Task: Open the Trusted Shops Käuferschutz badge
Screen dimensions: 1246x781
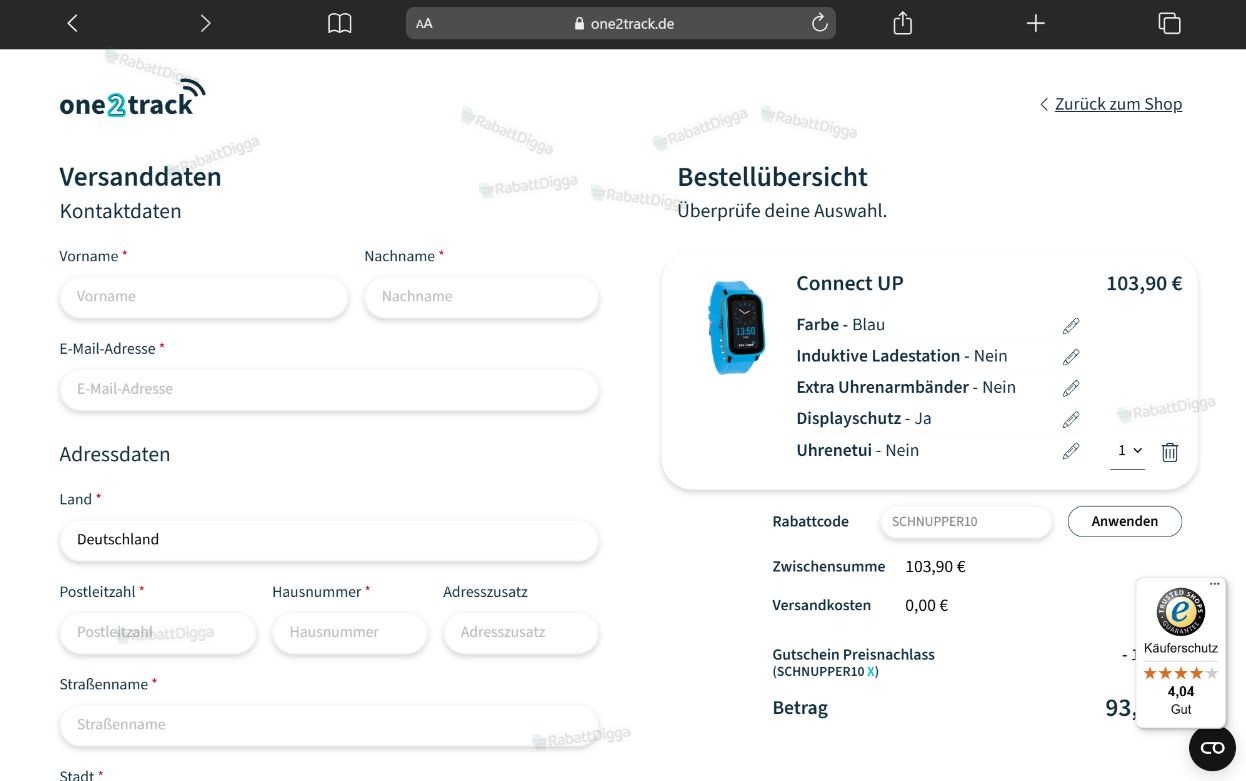Action: (x=1181, y=653)
